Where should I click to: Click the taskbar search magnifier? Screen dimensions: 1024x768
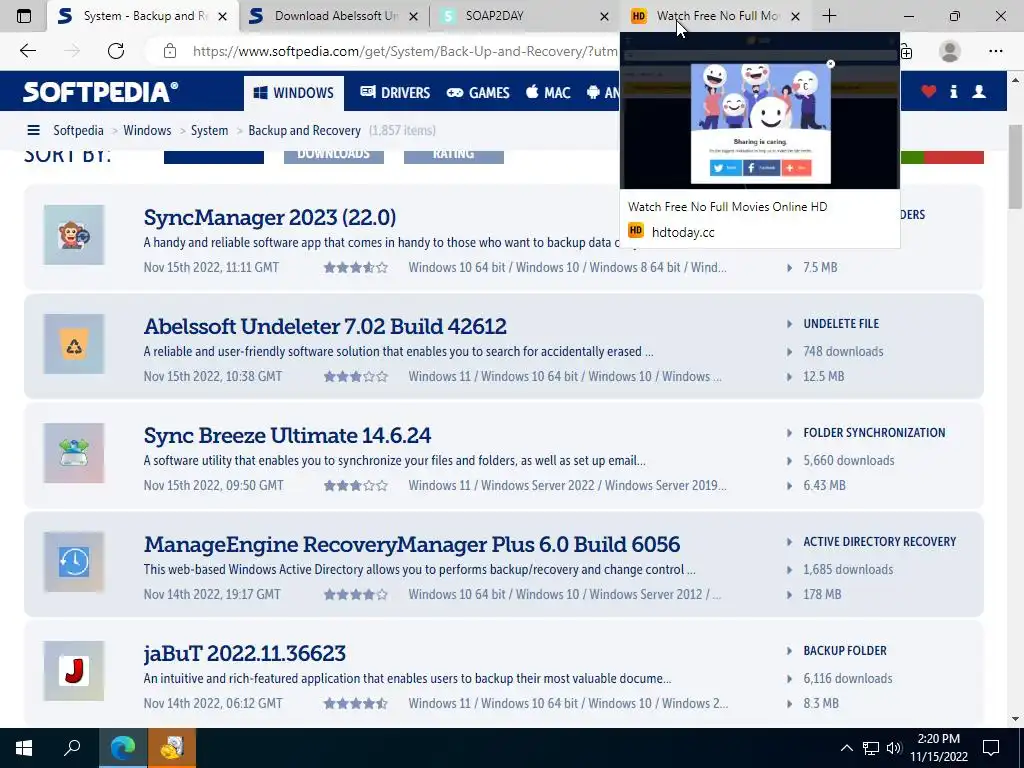[72, 748]
